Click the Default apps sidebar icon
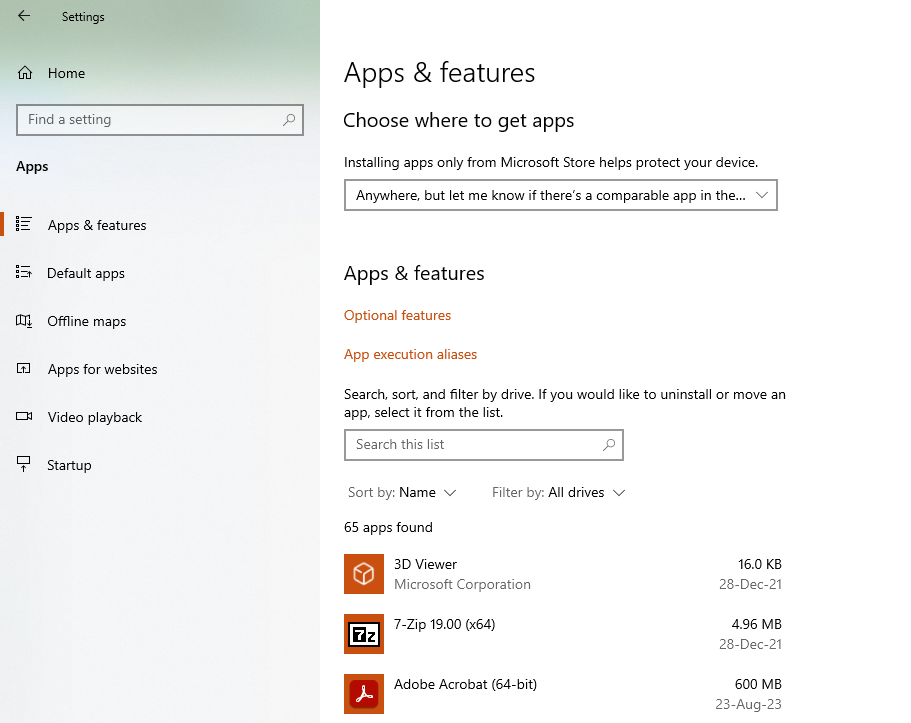This screenshot has height=723, width=911. 24,272
